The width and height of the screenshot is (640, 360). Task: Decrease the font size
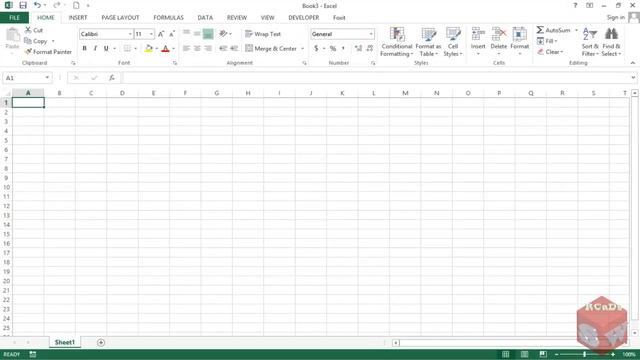172,34
